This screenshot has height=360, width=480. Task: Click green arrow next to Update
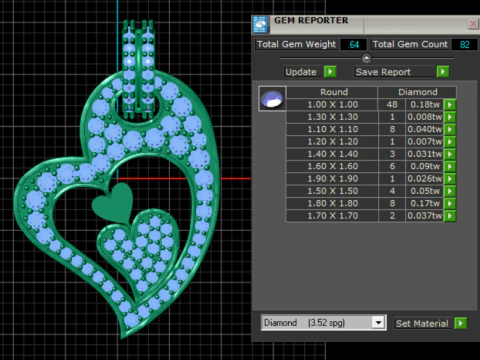[330, 72]
